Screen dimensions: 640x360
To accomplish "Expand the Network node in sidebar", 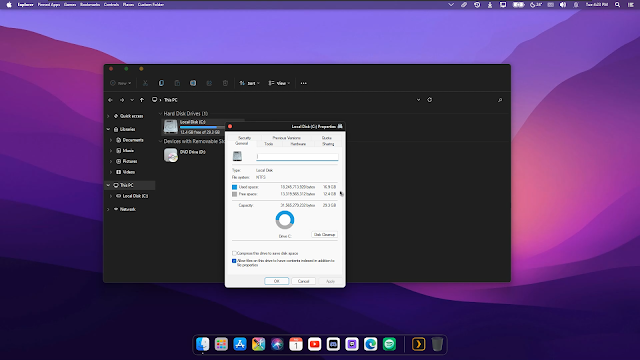I will [x=109, y=209].
